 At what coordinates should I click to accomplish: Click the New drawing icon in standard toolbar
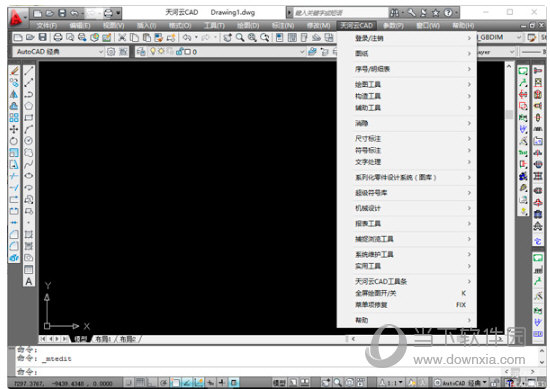18,37
